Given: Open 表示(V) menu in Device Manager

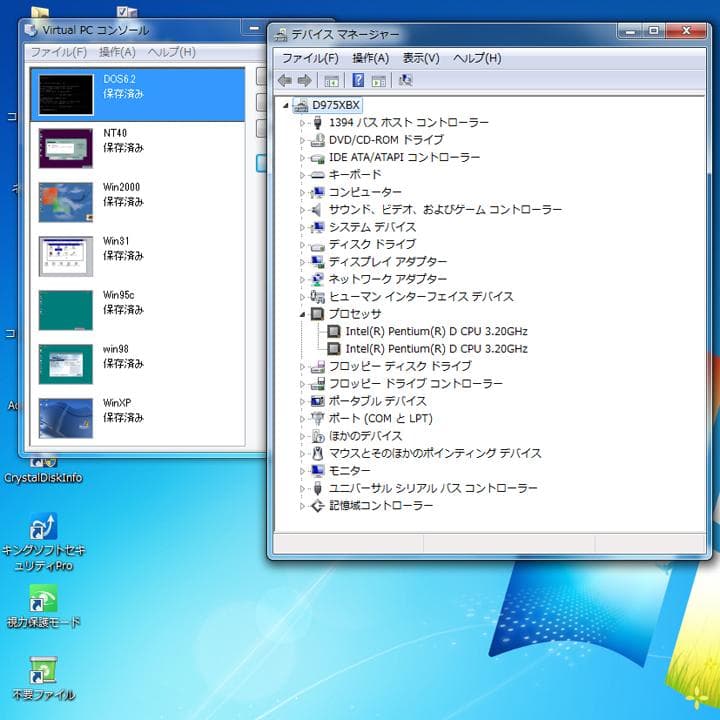Looking at the screenshot, I should (x=421, y=58).
